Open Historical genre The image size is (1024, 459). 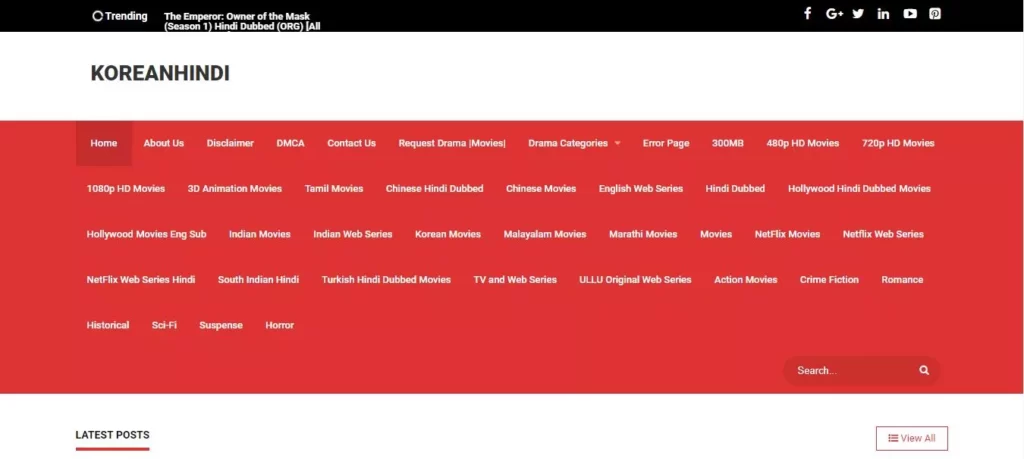tap(108, 325)
